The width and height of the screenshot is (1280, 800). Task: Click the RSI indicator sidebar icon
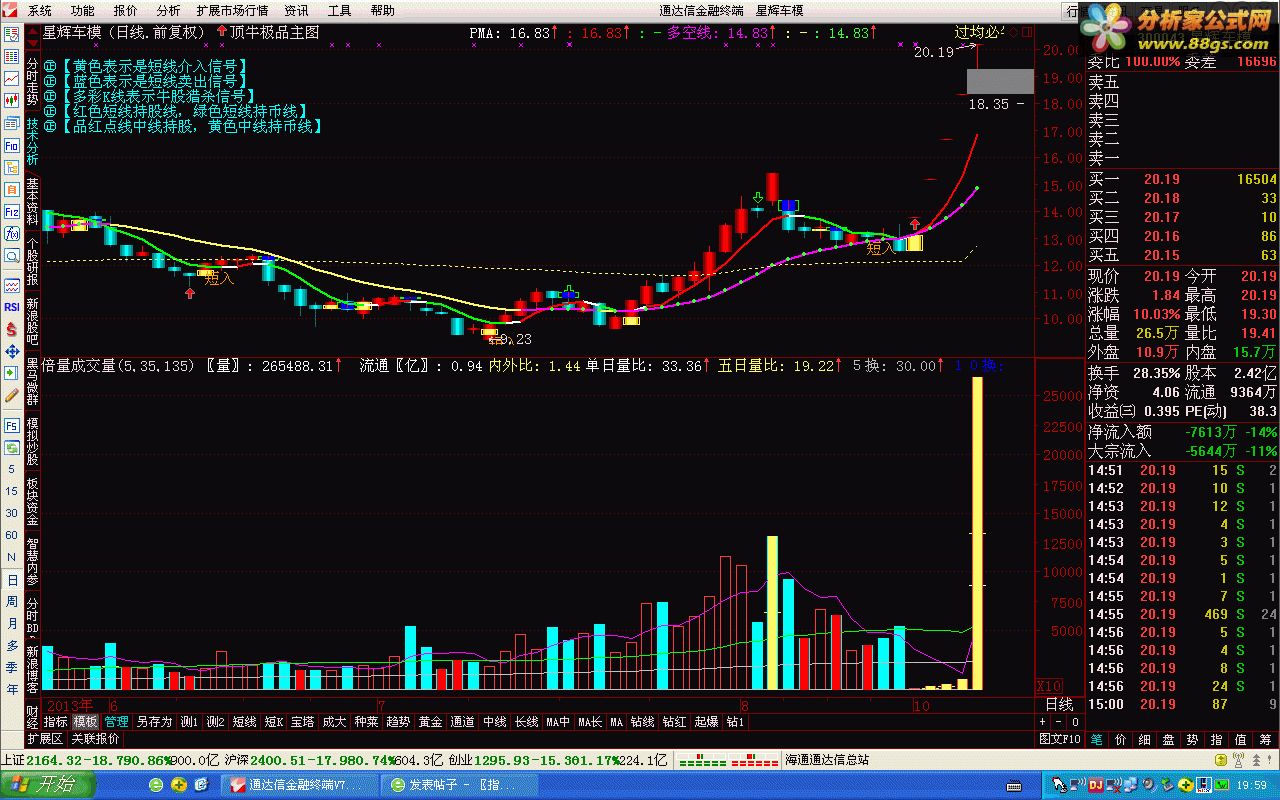(x=11, y=306)
